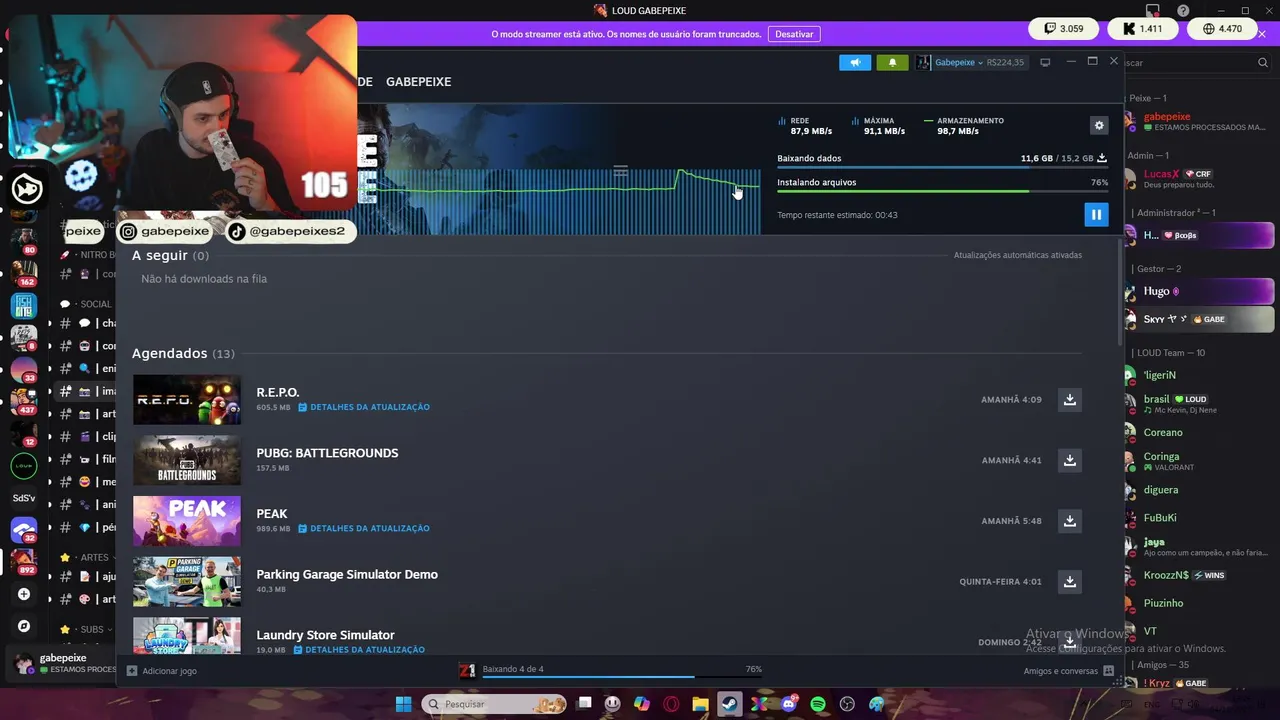The image size is (1280, 720).
Task: Click Desativar streamer mode button
Action: point(794,34)
